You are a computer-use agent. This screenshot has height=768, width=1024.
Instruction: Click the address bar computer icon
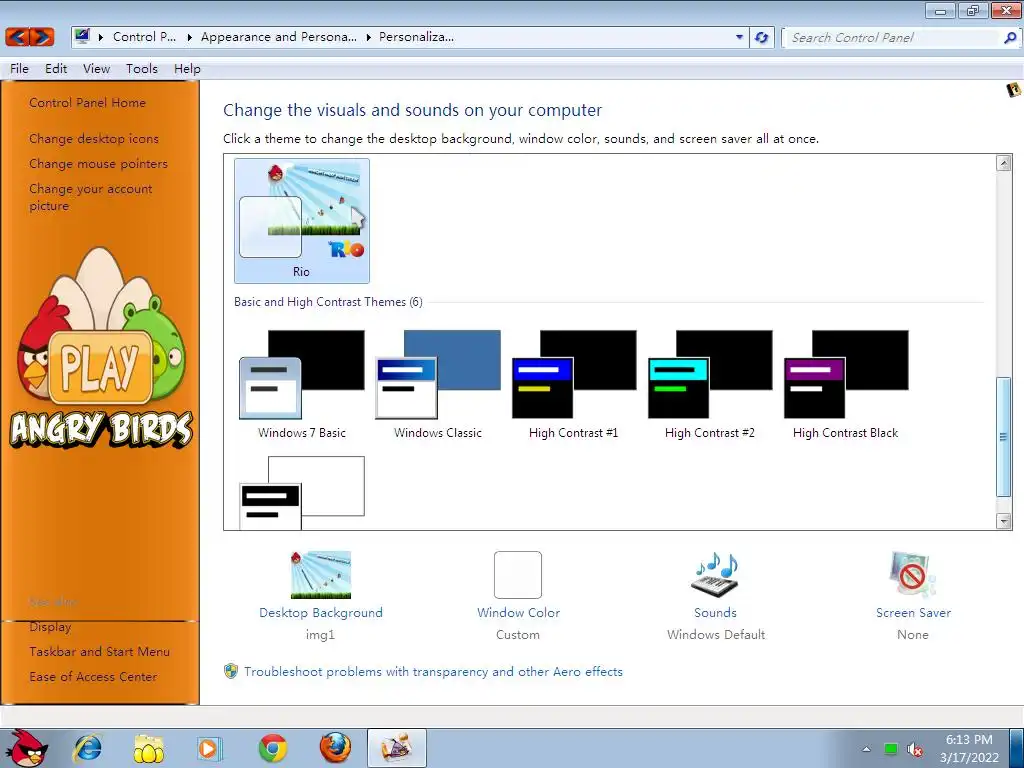[82, 37]
